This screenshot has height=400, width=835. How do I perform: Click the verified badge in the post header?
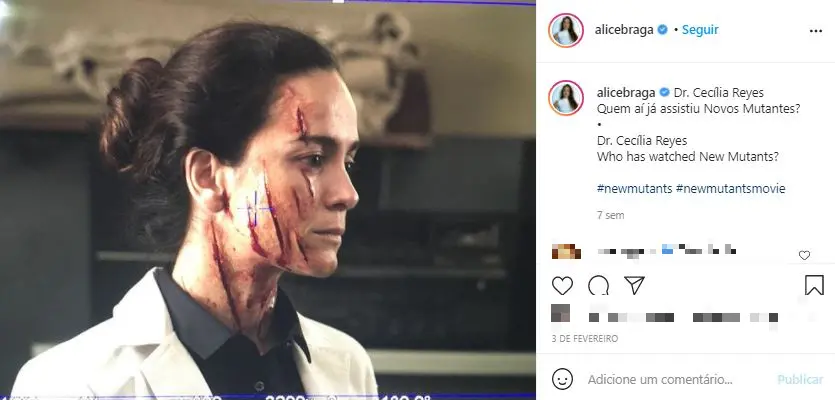(662, 30)
